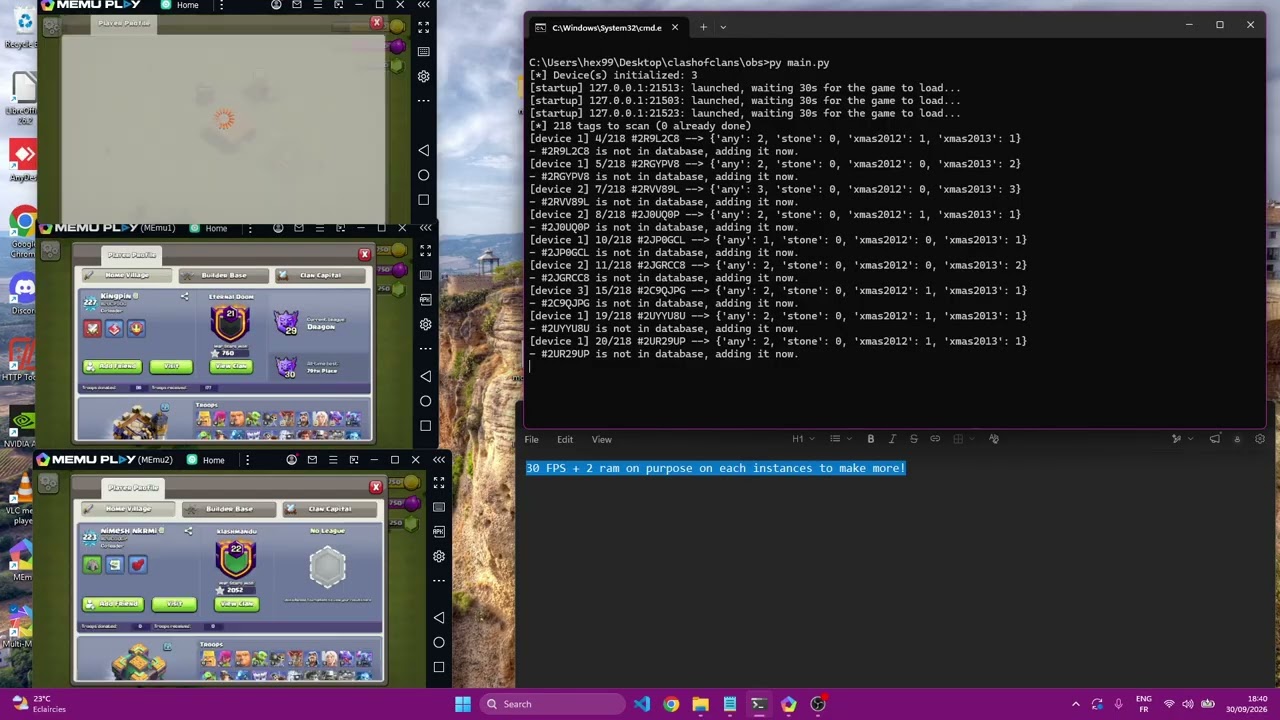Image resolution: width=1280 pixels, height=720 pixels.
Task: Toggle strikethrough formatting in Notepad
Action: click(913, 439)
